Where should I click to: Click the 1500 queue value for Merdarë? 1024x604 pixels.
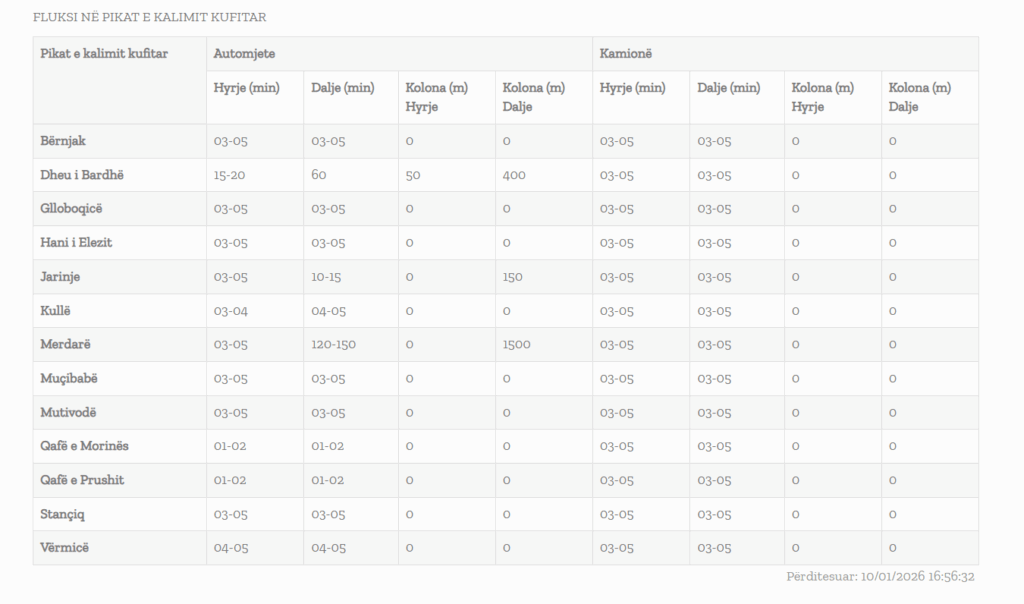click(x=516, y=345)
